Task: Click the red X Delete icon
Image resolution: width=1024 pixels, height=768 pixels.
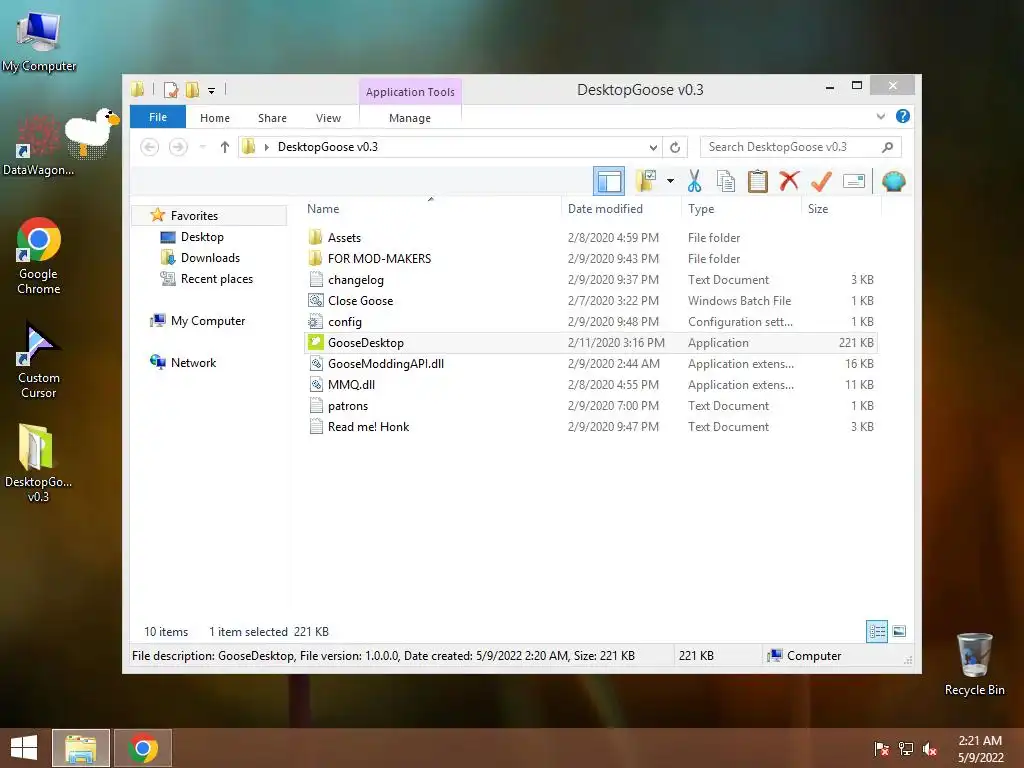Action: point(789,180)
